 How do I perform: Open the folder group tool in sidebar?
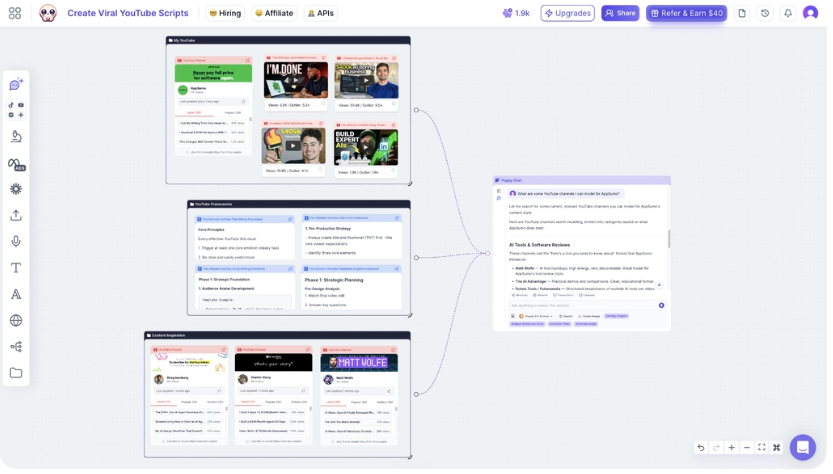coord(16,373)
